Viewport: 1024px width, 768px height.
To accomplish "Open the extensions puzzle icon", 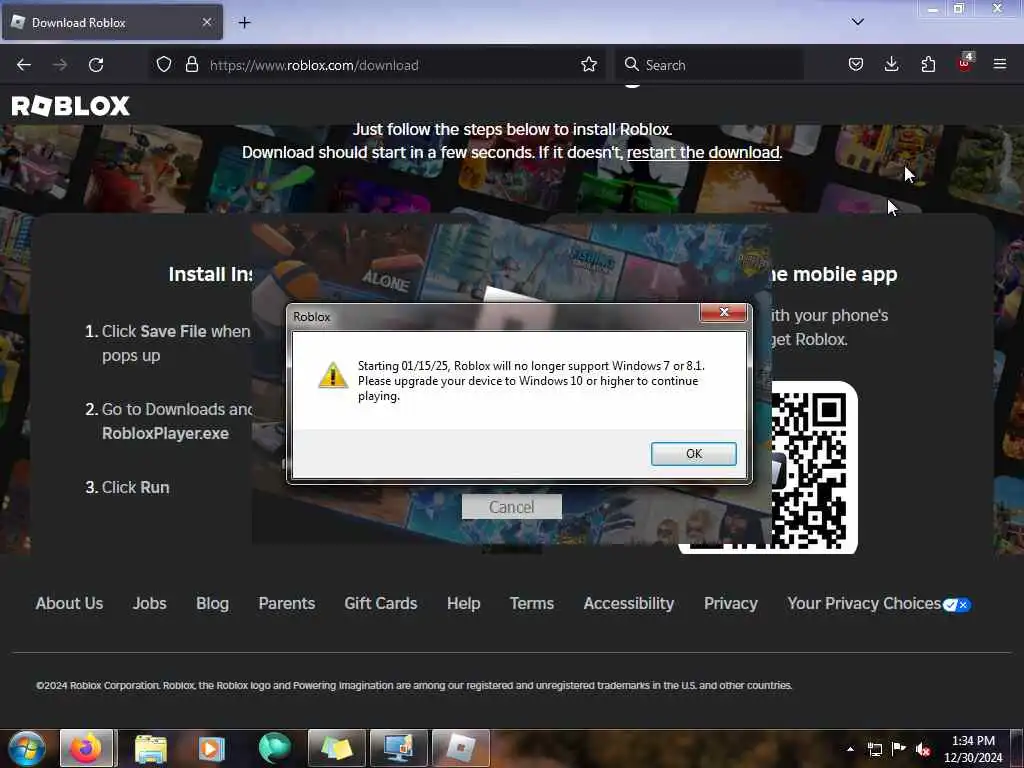I will [928, 64].
